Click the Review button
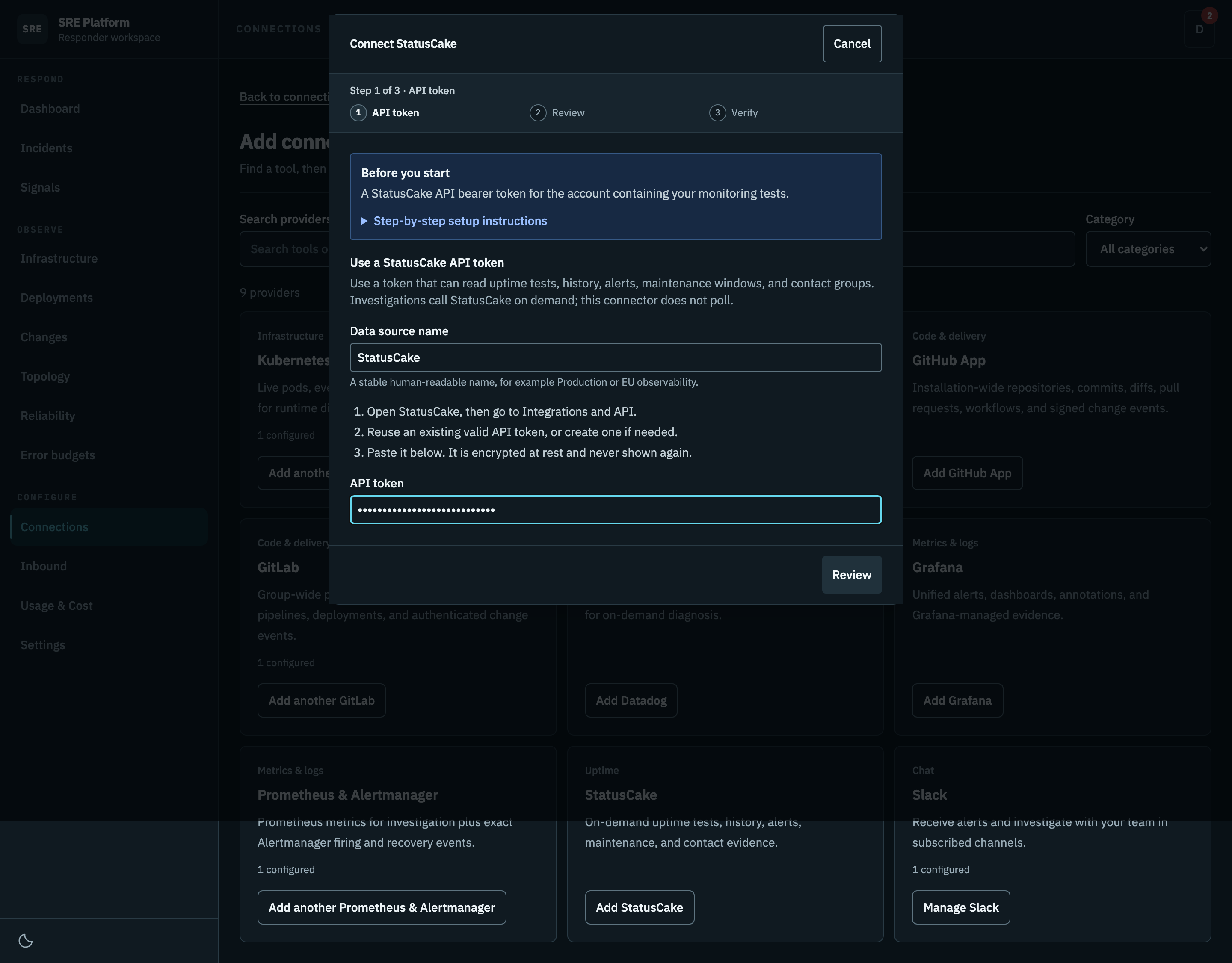 pos(851,575)
